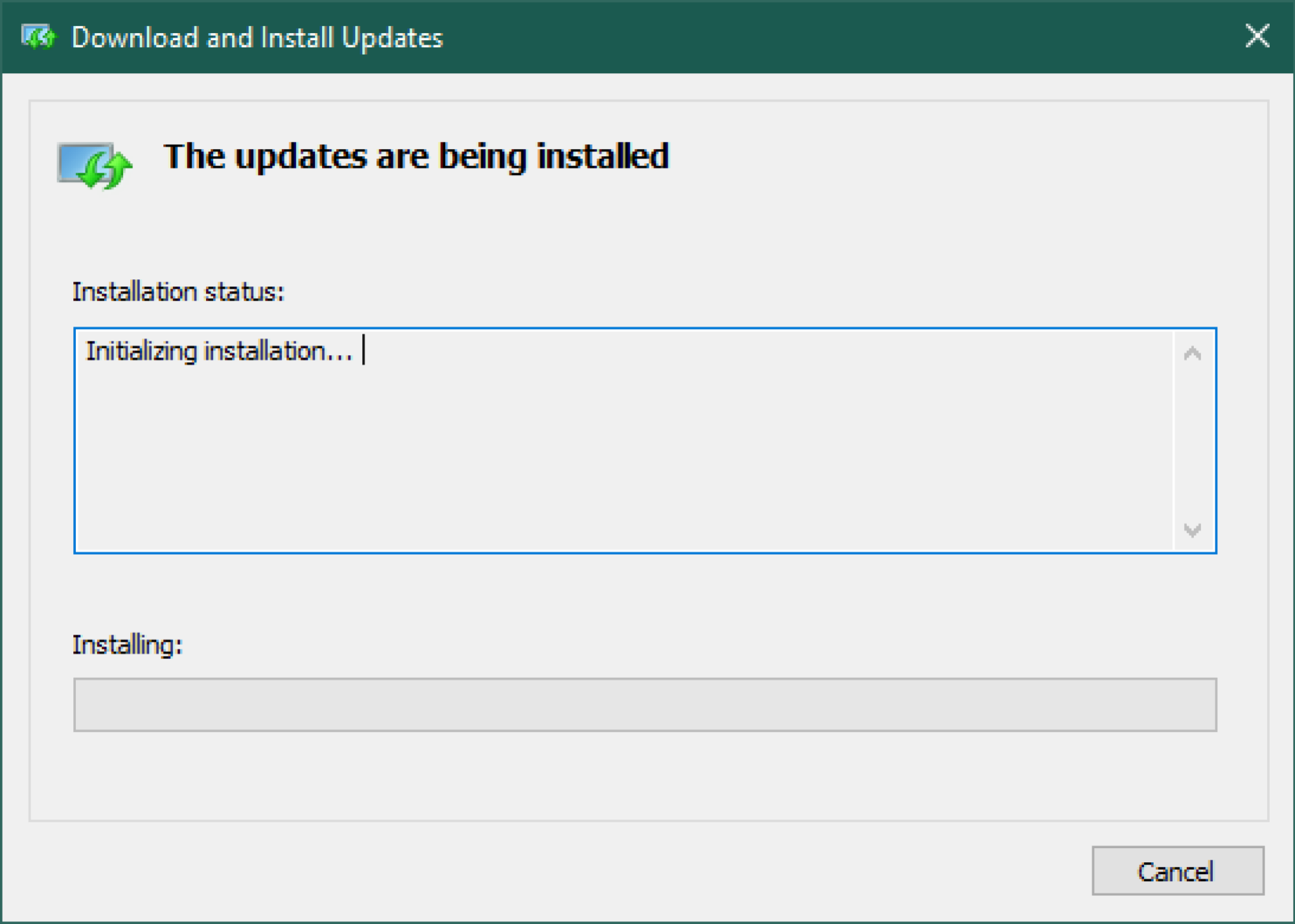Click the status box scroll down arrow

(1192, 530)
